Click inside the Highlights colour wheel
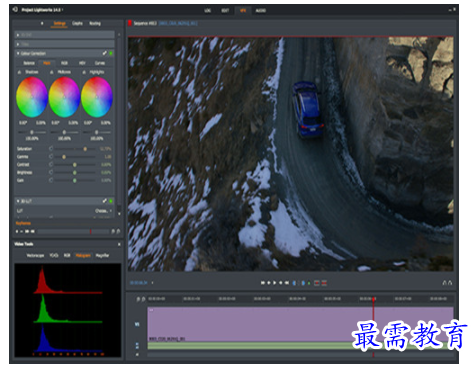The image size is (476, 367). click(x=97, y=97)
